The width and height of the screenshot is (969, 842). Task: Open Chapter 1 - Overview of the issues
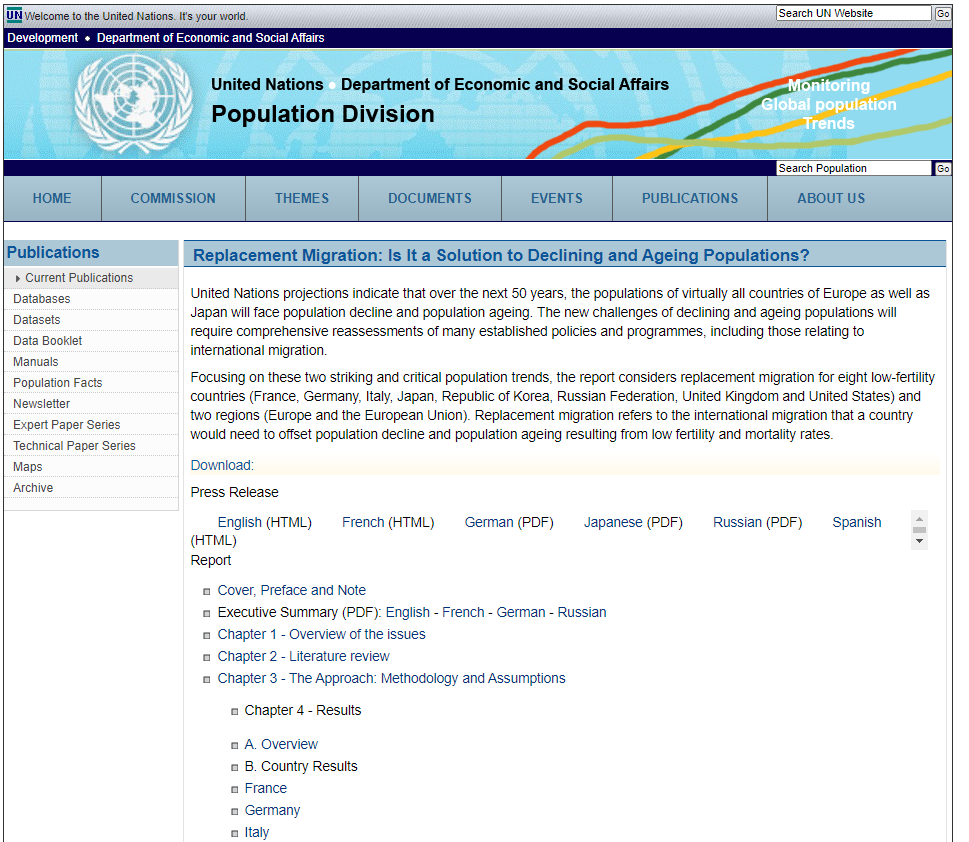tap(321, 635)
